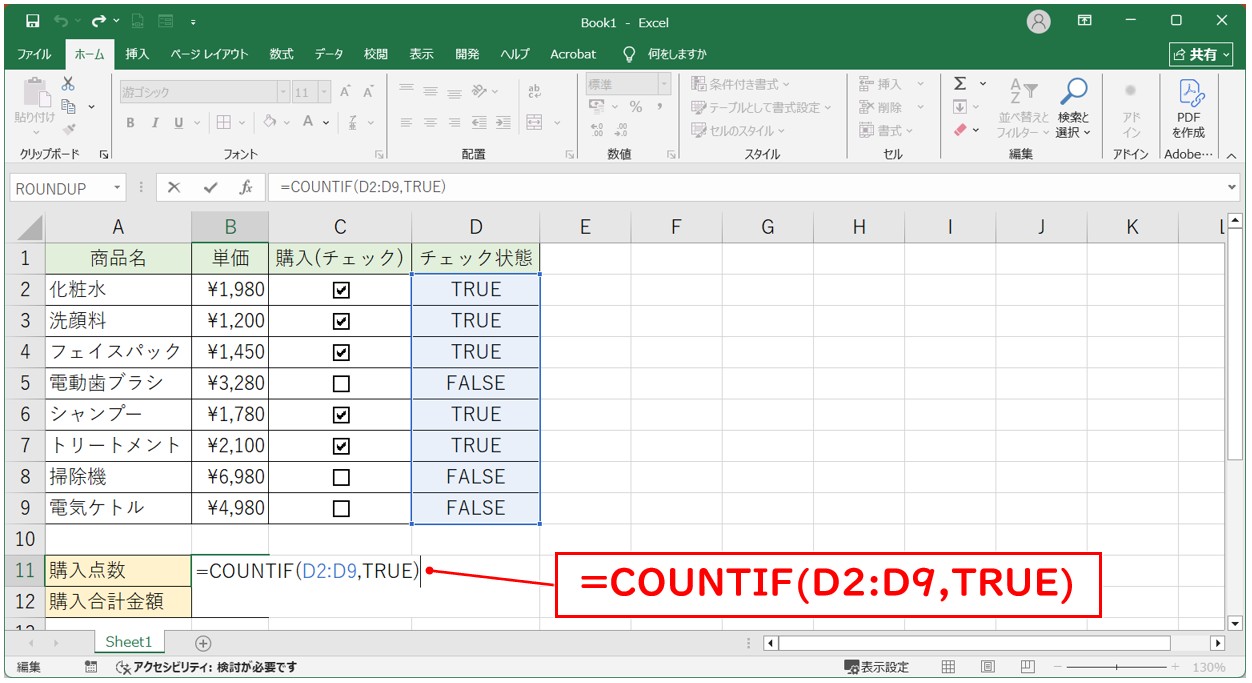Open Find and Select (検索と選択)
Screen dimensions: 1252x683
[1073, 108]
